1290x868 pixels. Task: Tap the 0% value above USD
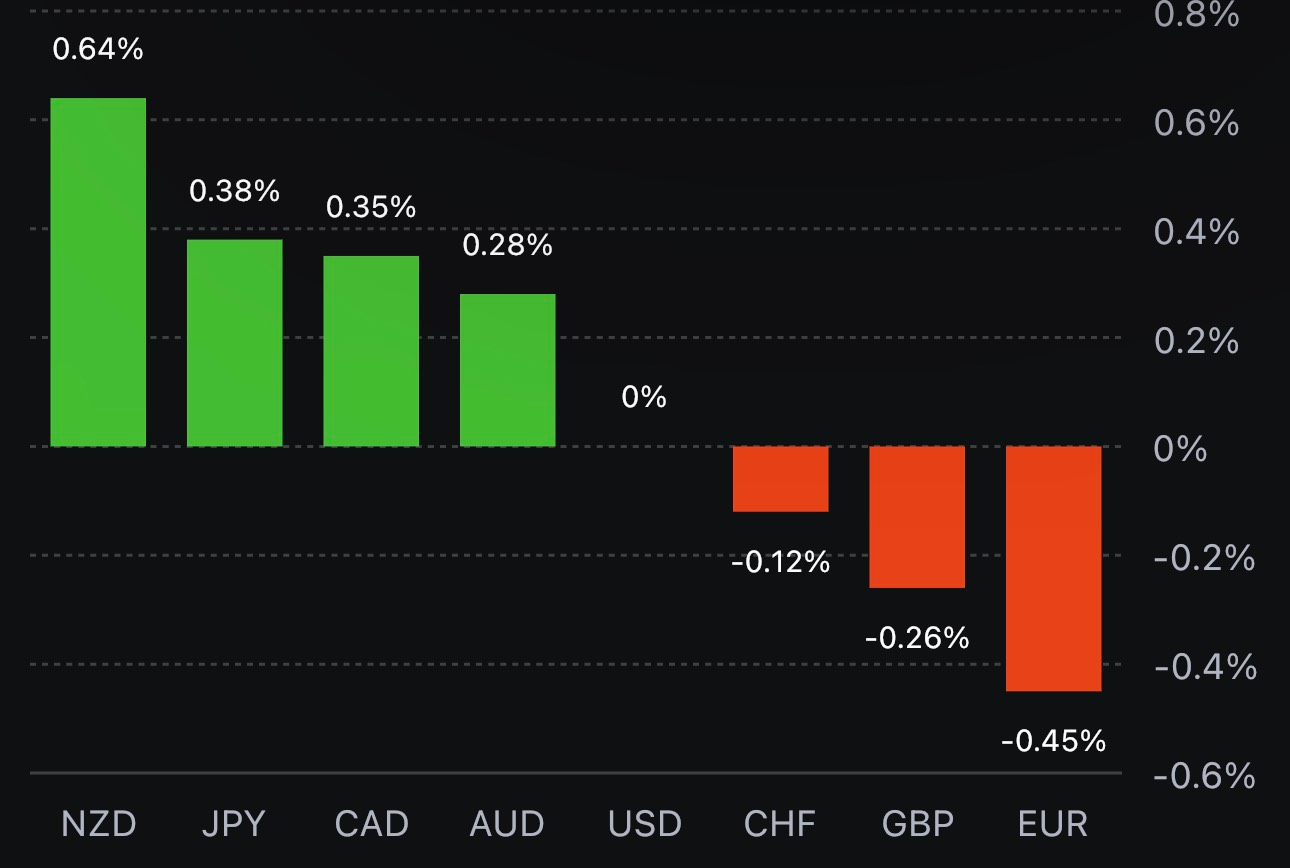644,397
